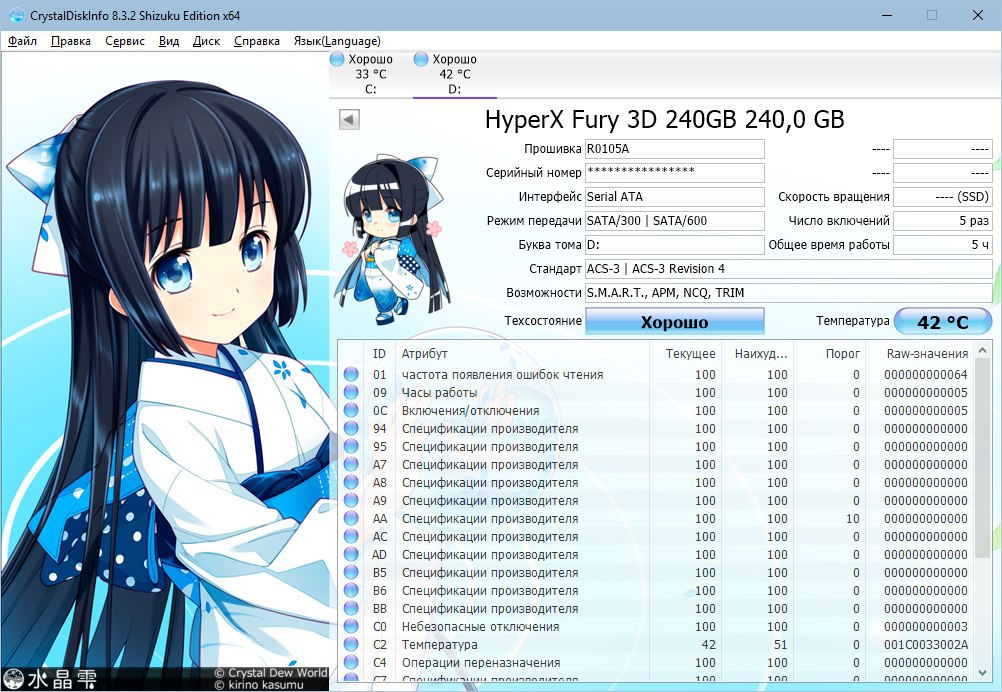Image resolution: width=1002 pixels, height=692 pixels.
Task: Click the ID column header
Action: tap(380, 353)
